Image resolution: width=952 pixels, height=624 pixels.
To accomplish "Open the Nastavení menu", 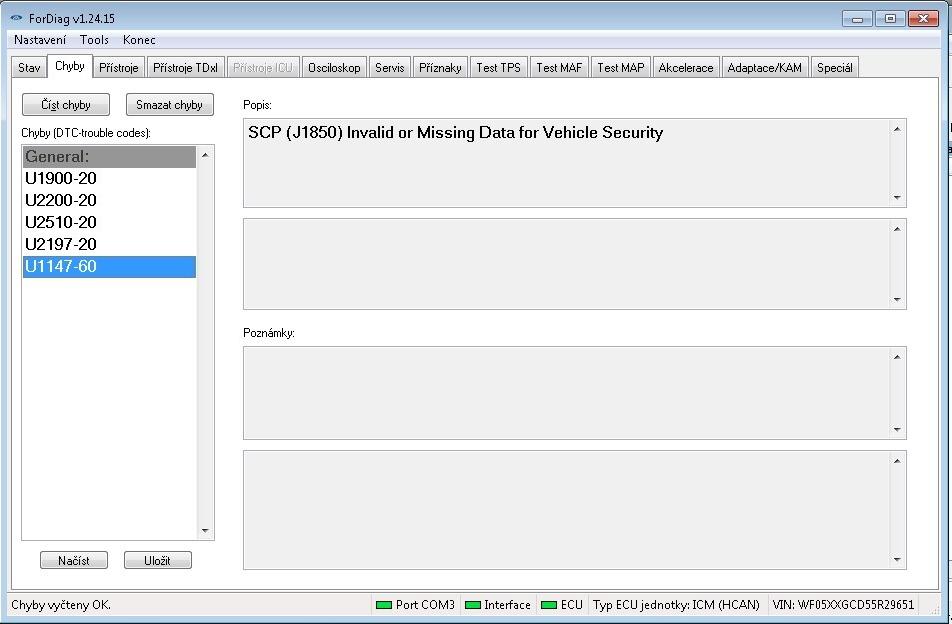I will [x=40, y=40].
